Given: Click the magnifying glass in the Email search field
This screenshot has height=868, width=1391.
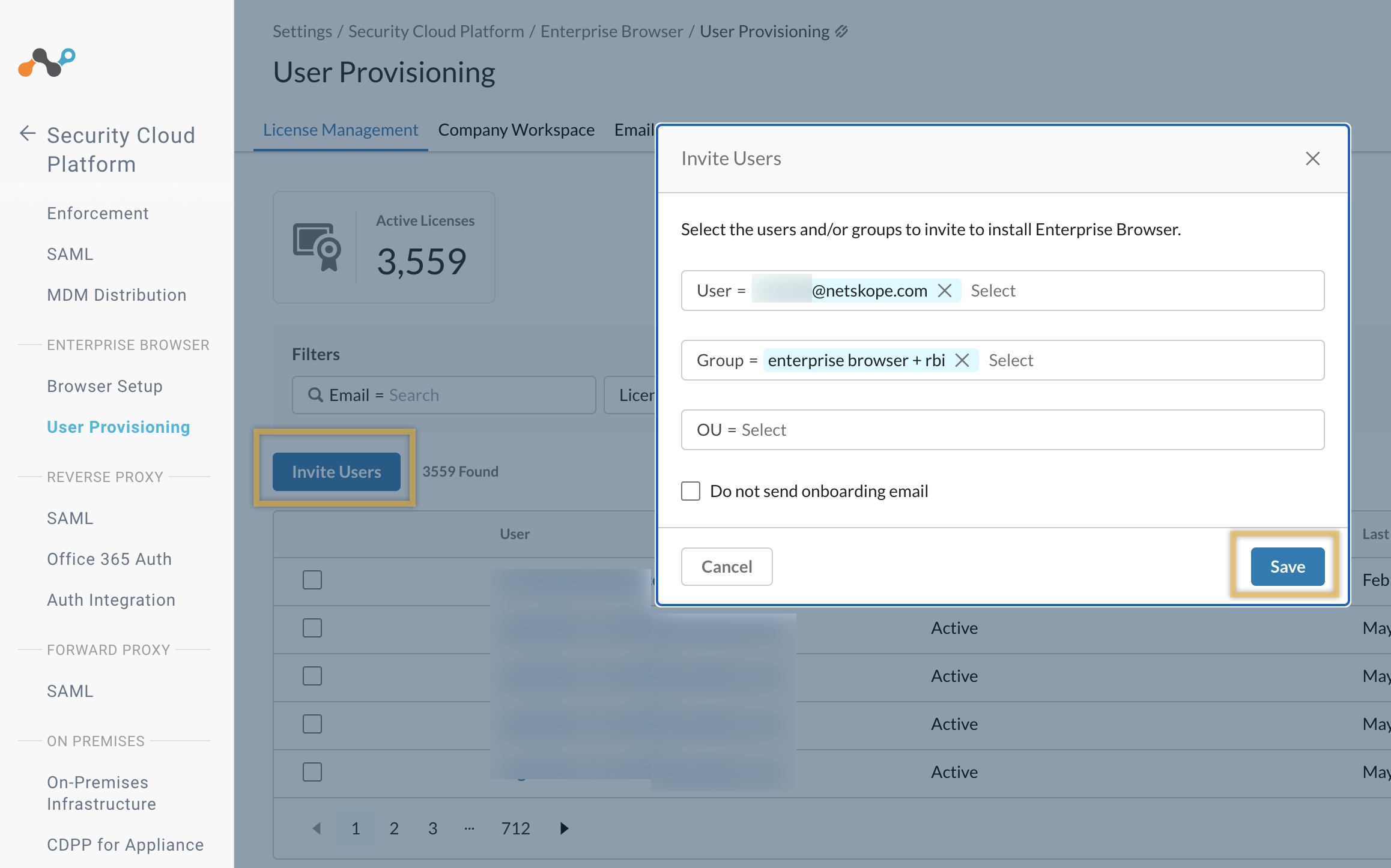Looking at the screenshot, I should coord(315,394).
